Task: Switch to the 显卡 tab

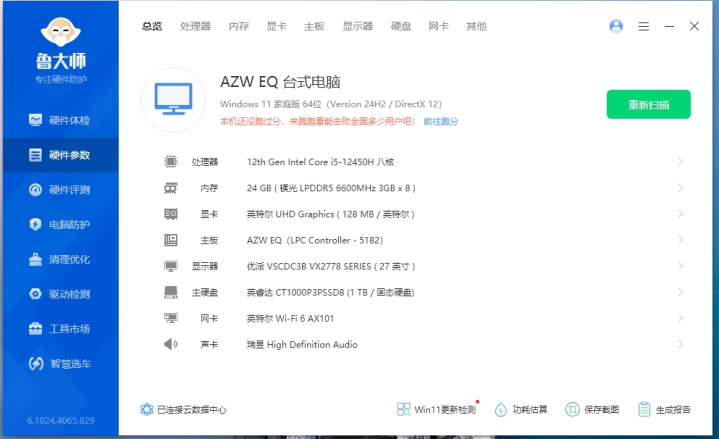Action: click(x=277, y=26)
